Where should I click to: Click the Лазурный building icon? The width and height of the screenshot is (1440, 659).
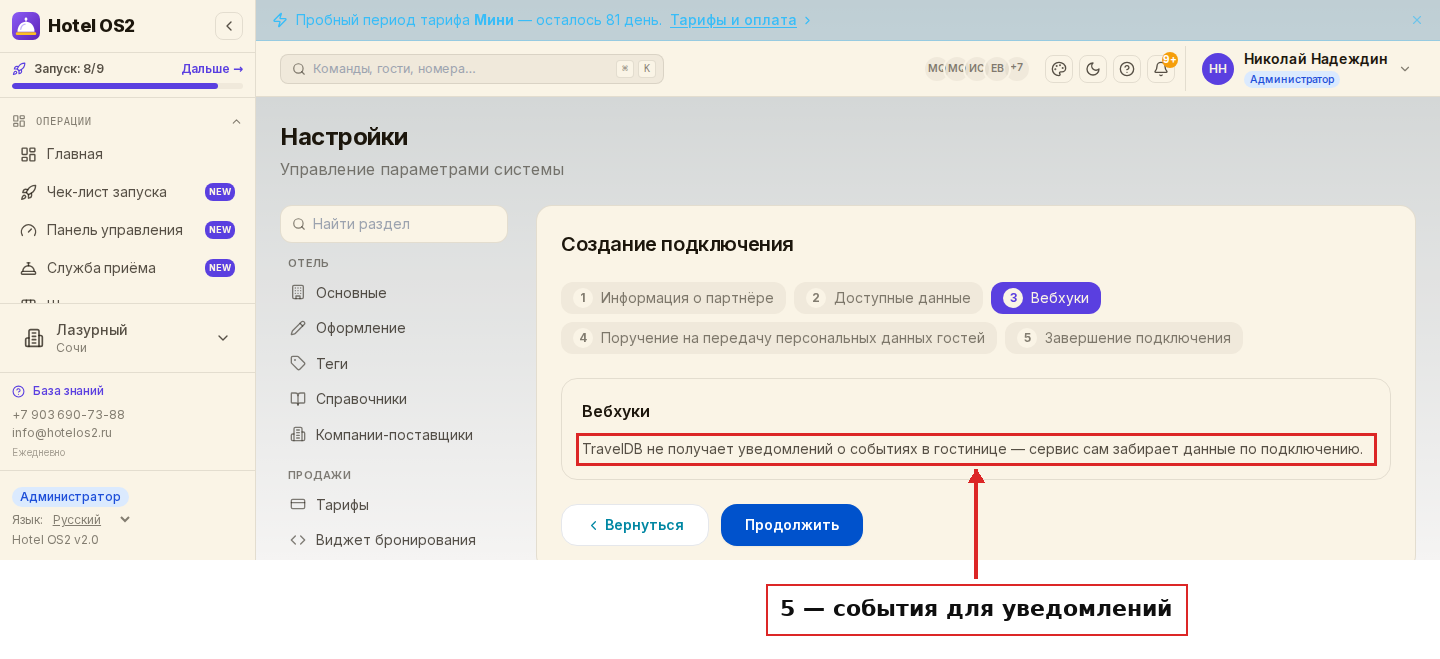(x=34, y=338)
